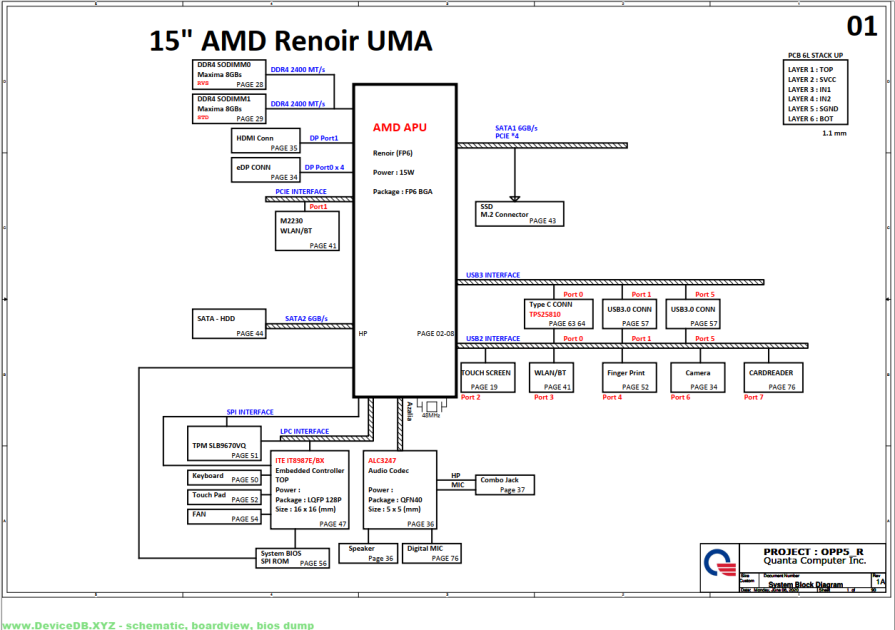The height and width of the screenshot is (630, 895).
Task: Click the System BIOS SPI ROM box
Action: click(292, 558)
